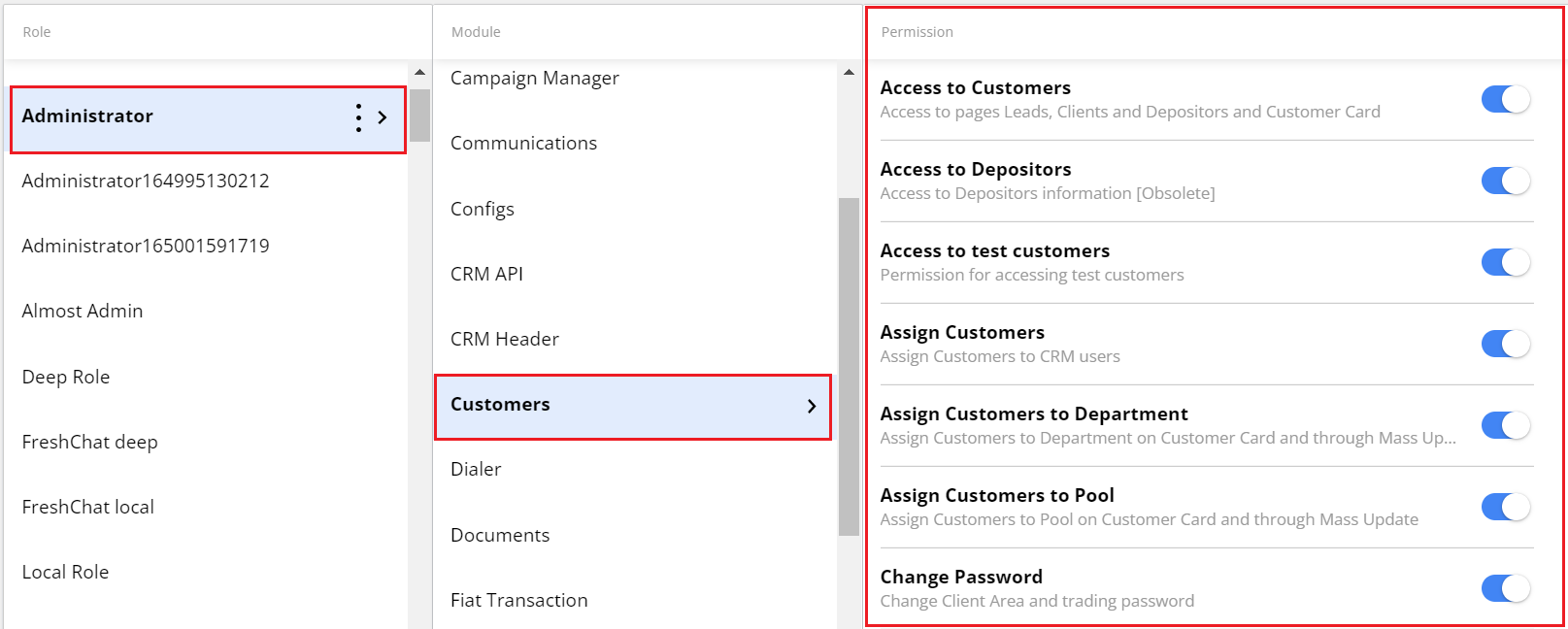Disable the Change Password permission
The width and height of the screenshot is (1568, 629).
1504,588
